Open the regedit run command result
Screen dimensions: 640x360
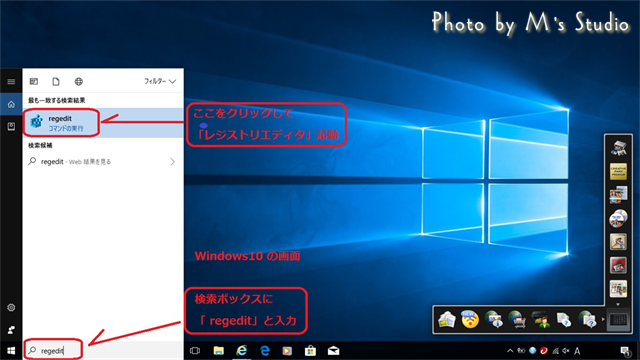point(103,123)
